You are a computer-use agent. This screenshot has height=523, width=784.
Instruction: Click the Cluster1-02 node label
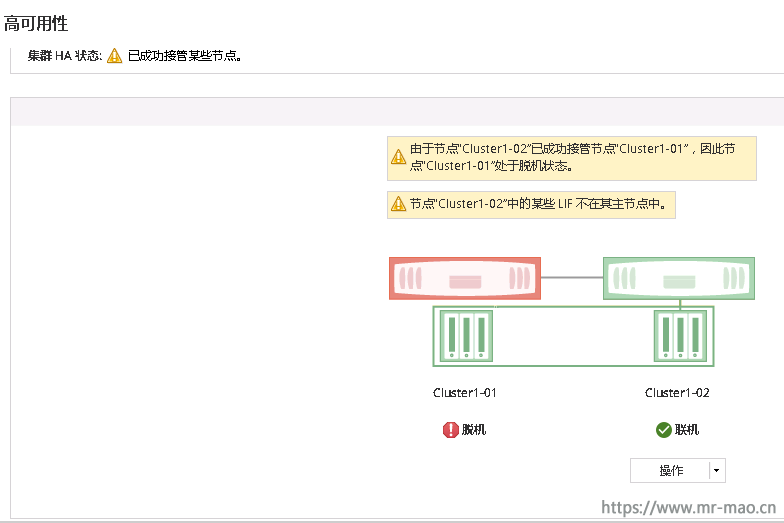tap(677, 393)
